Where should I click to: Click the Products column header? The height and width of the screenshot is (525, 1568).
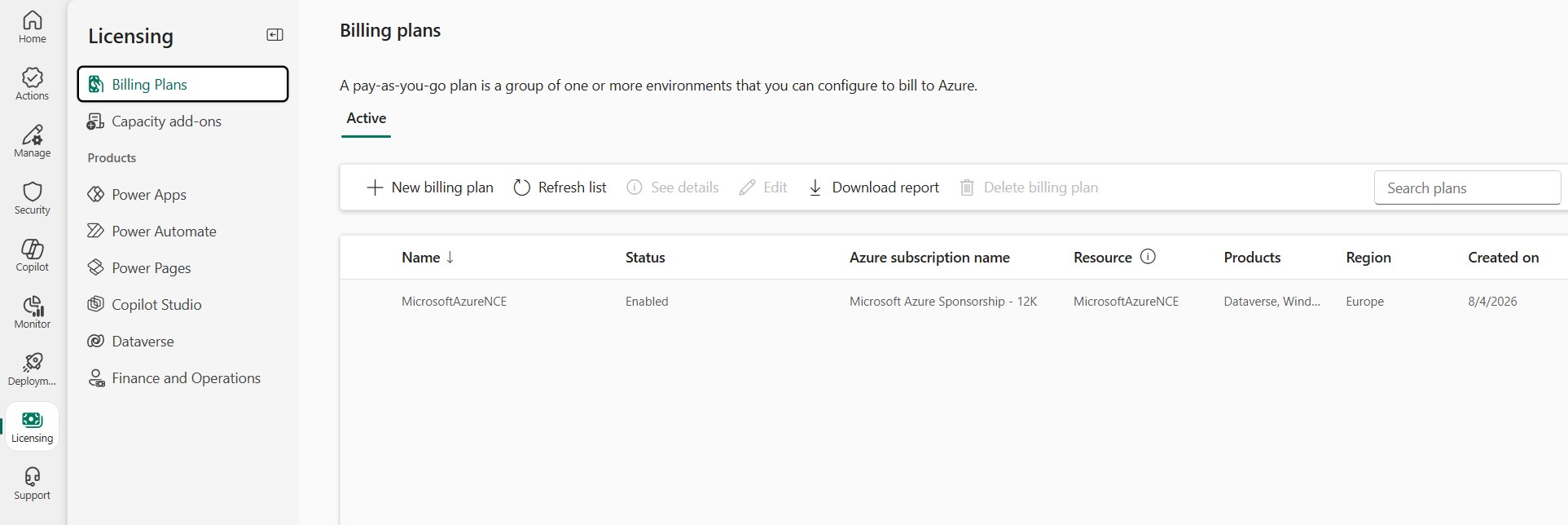click(x=1252, y=258)
